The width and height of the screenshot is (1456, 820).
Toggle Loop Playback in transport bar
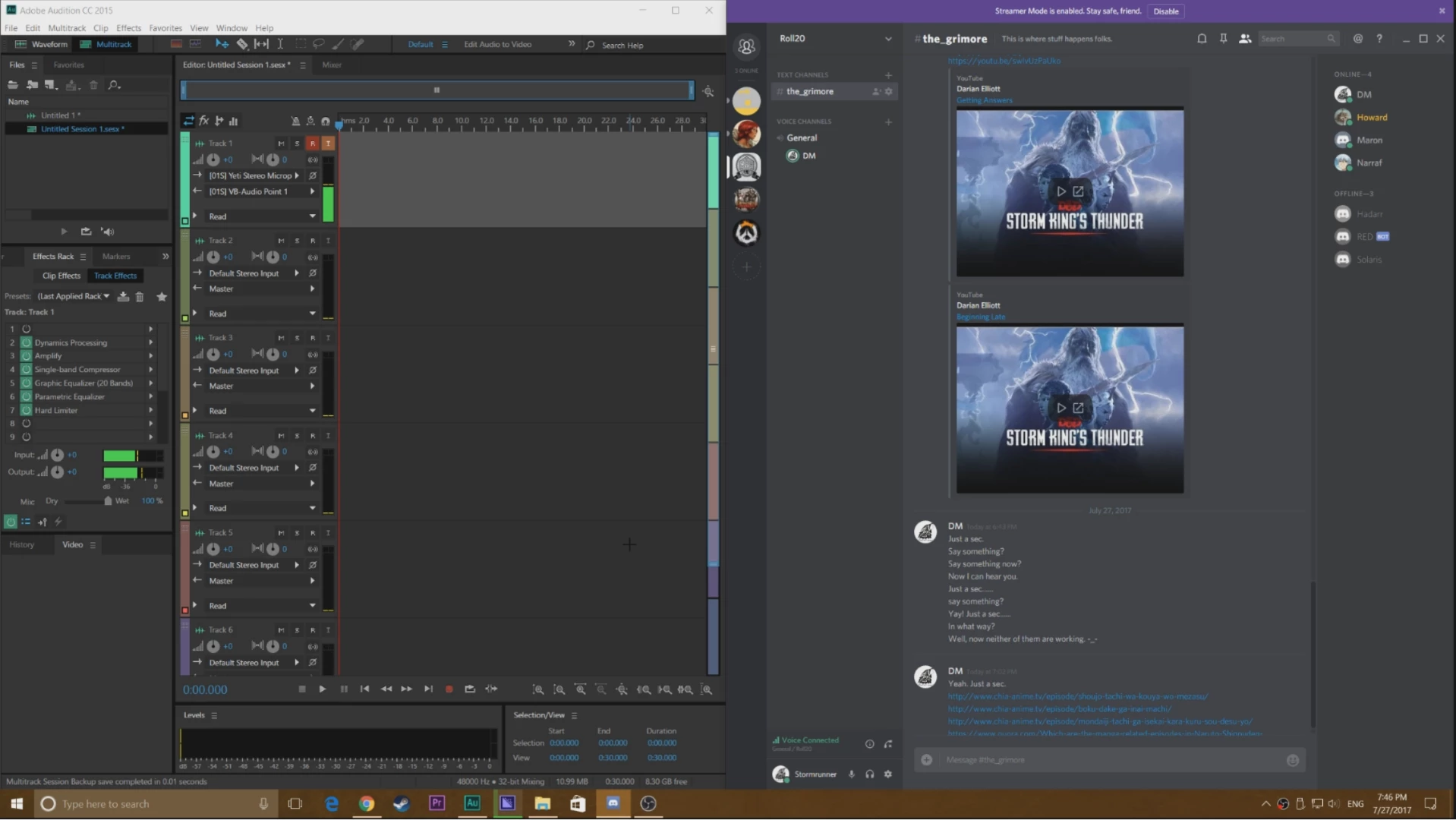(x=470, y=689)
